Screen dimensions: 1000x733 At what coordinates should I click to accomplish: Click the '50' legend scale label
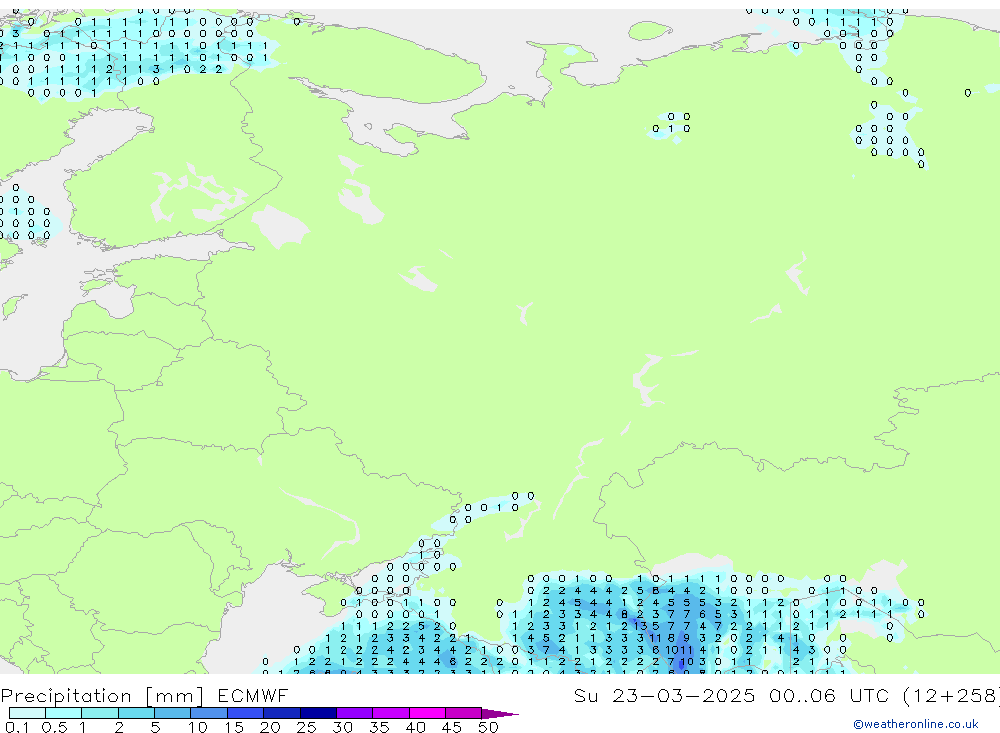(x=488, y=727)
